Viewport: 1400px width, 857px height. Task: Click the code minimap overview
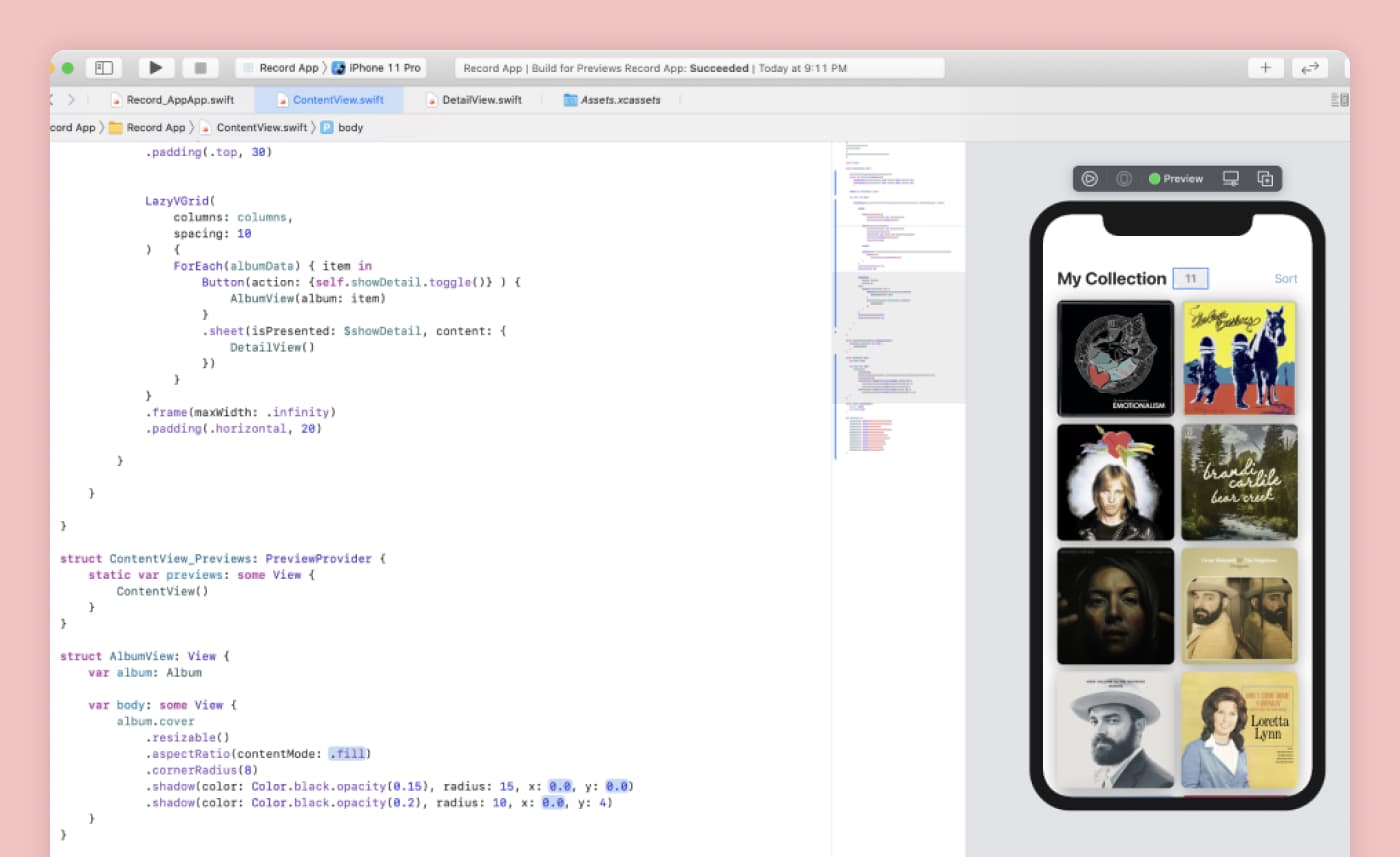[x=899, y=300]
